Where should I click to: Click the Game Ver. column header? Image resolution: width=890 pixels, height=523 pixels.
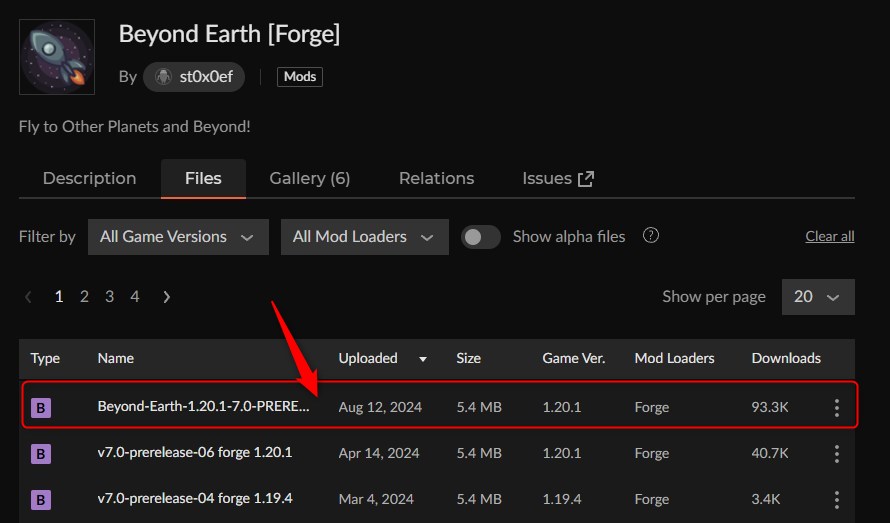[x=574, y=358]
